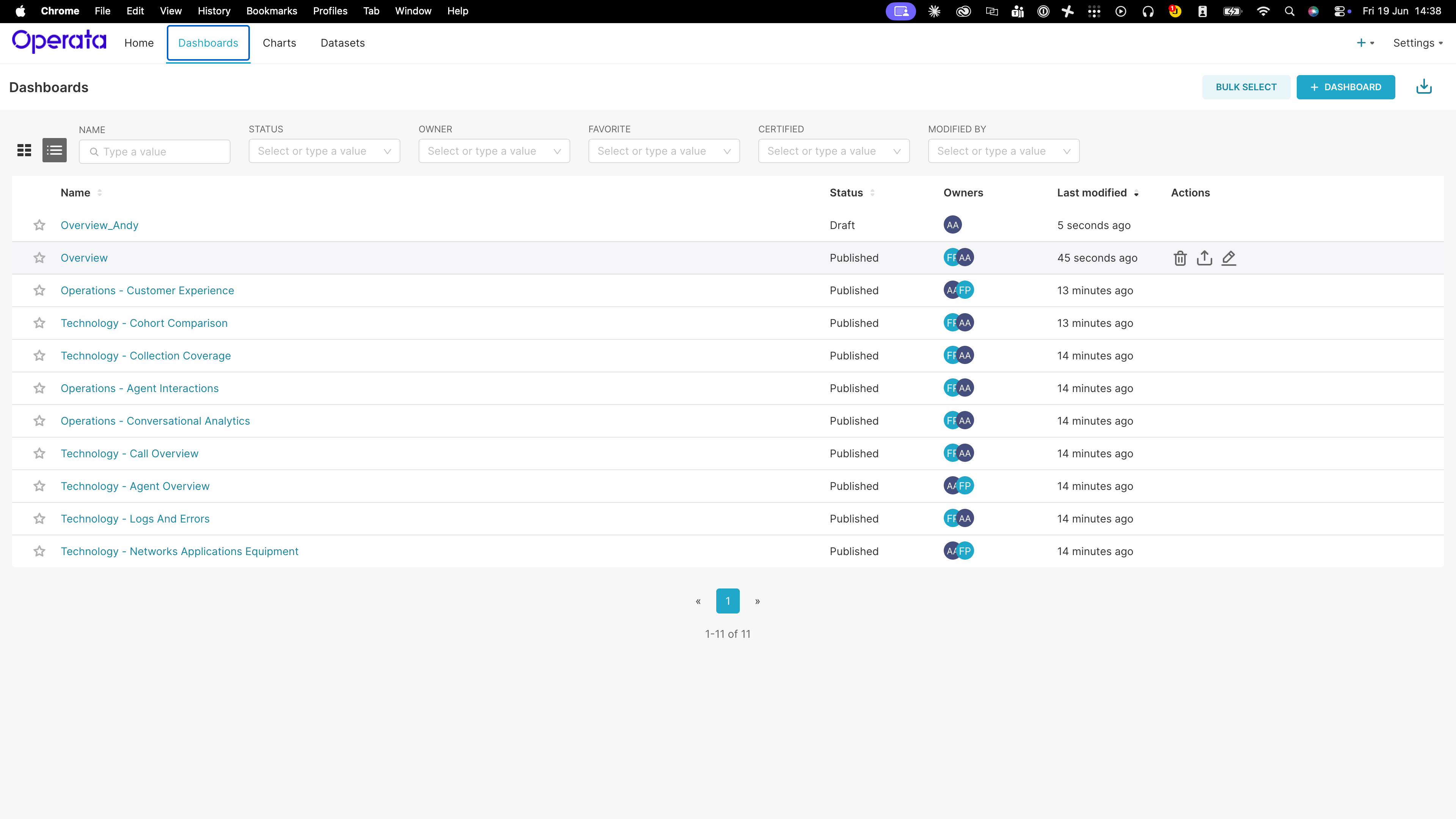This screenshot has width=1456, height=819.
Task: Open Spotlight search in menu bar
Action: 1289,11
